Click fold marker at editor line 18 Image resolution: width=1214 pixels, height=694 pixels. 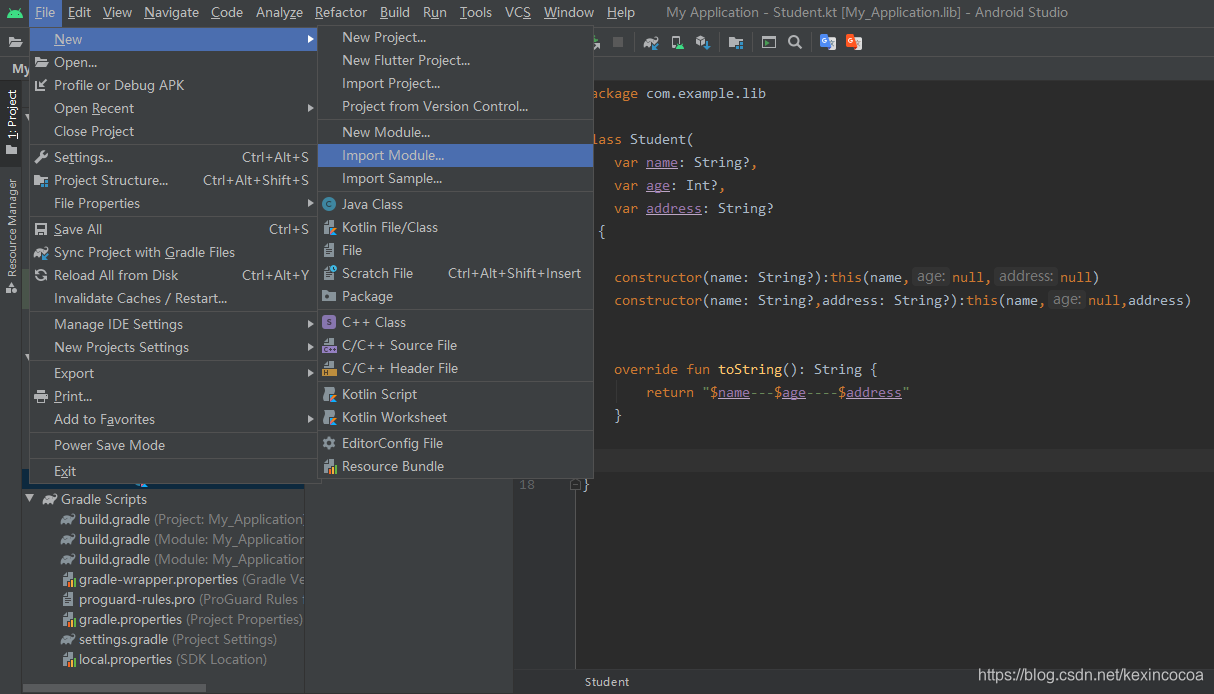click(575, 484)
